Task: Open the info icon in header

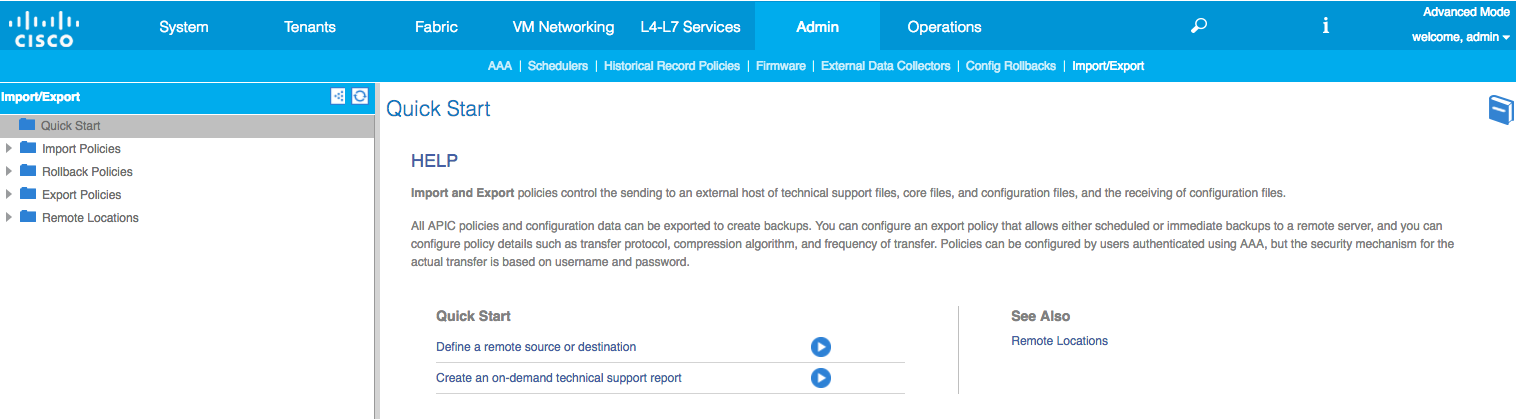Action: click(x=1325, y=27)
